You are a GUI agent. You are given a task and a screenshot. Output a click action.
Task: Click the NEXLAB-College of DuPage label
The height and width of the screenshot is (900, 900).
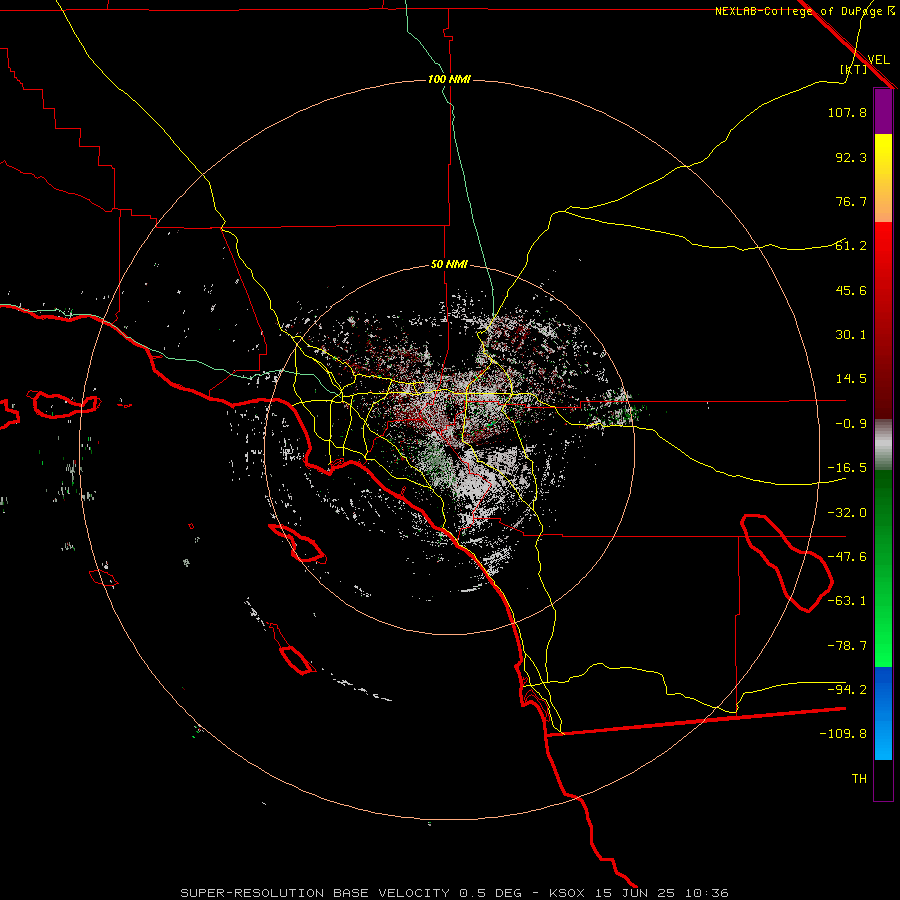[805, 11]
